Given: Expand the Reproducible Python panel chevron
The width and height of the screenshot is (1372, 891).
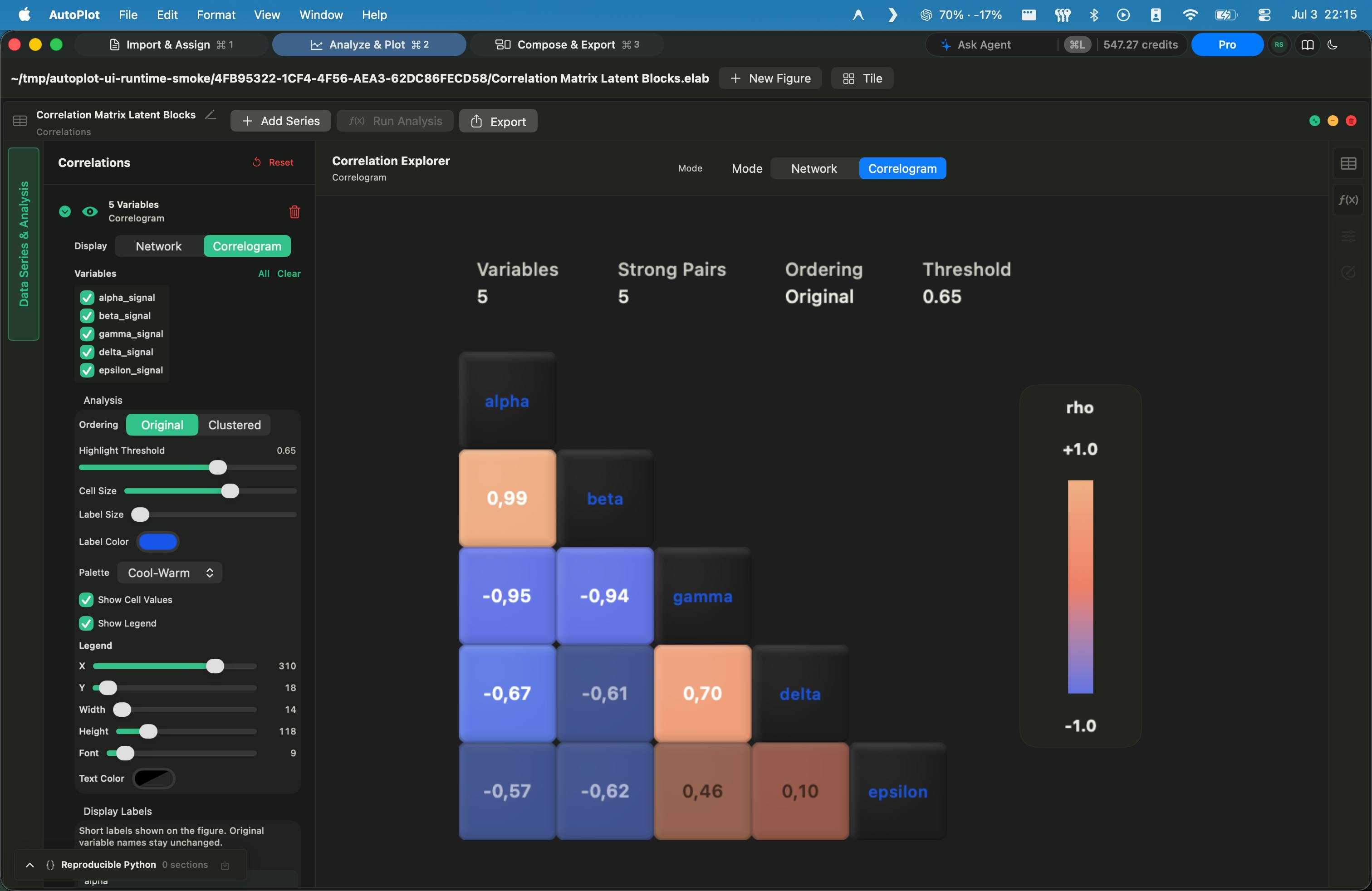Looking at the screenshot, I should click(30, 865).
